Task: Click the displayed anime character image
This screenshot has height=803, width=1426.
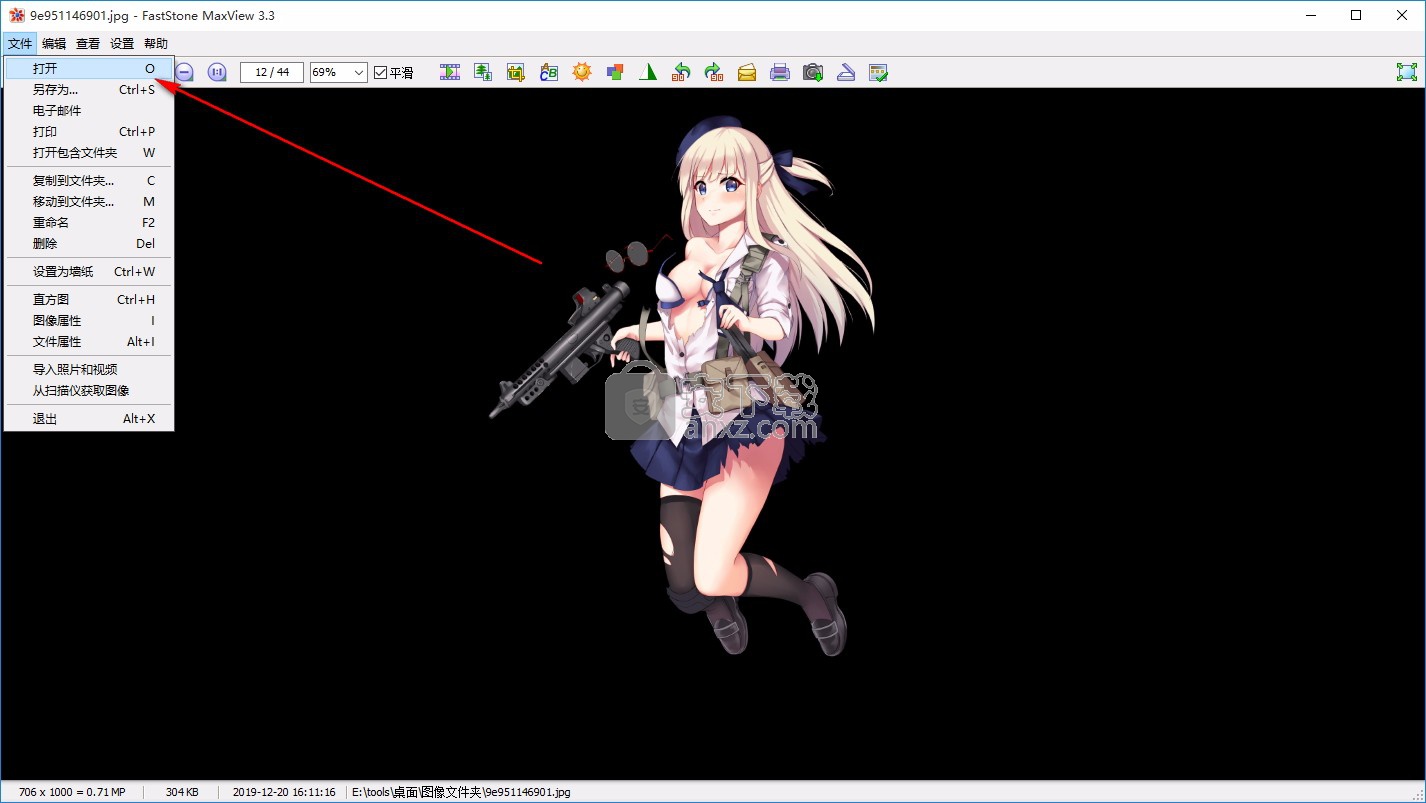Action: (x=682, y=386)
